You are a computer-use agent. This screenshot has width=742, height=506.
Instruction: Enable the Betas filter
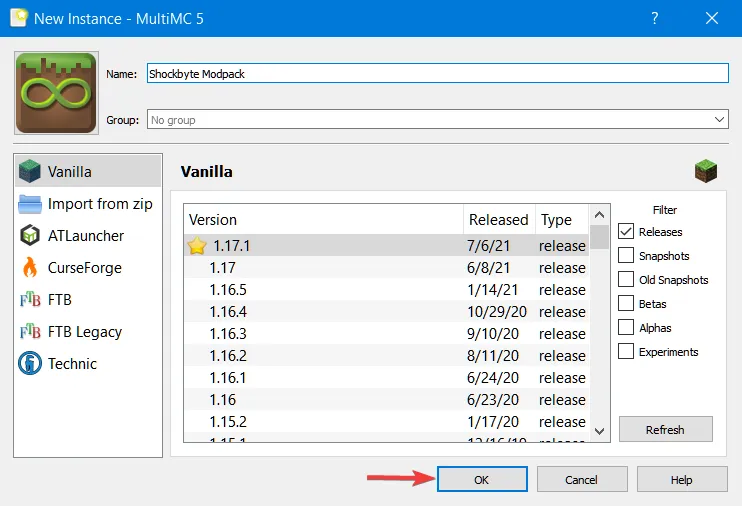click(626, 303)
